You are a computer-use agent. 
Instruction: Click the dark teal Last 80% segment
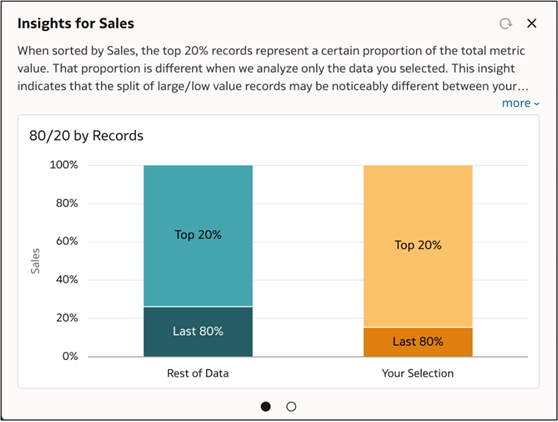[x=198, y=332]
